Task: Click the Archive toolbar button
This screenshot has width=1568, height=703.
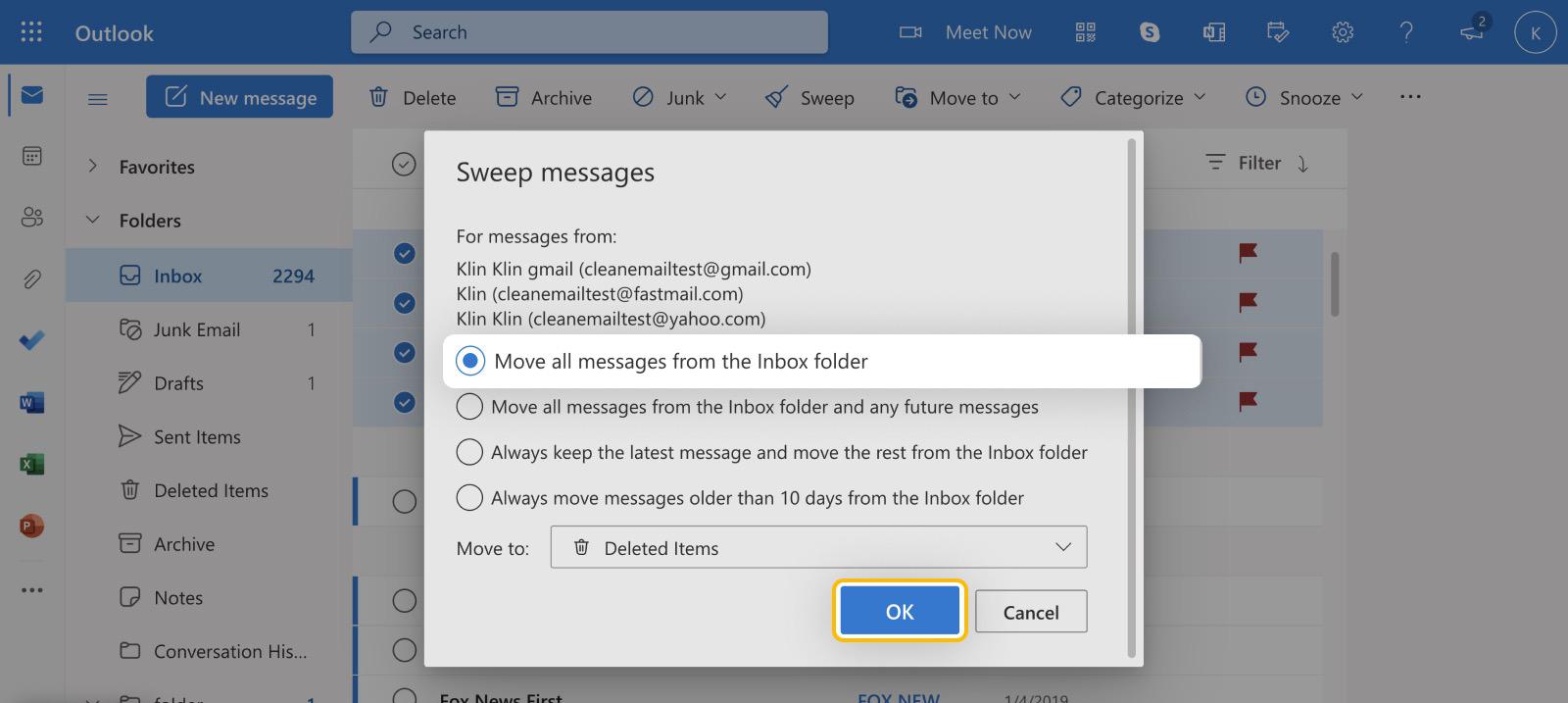Action: [544, 97]
